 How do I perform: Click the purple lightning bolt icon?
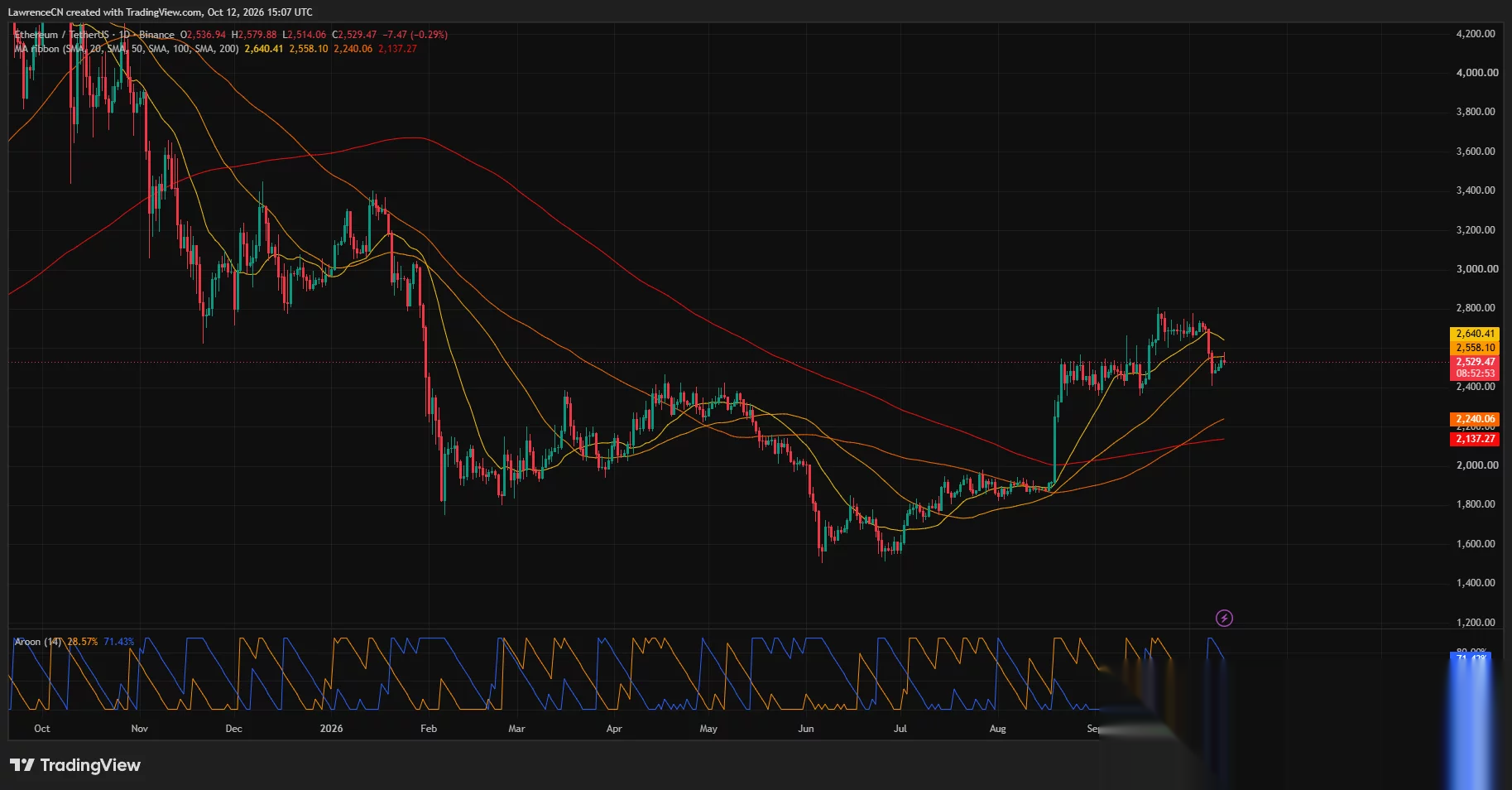tap(1224, 618)
